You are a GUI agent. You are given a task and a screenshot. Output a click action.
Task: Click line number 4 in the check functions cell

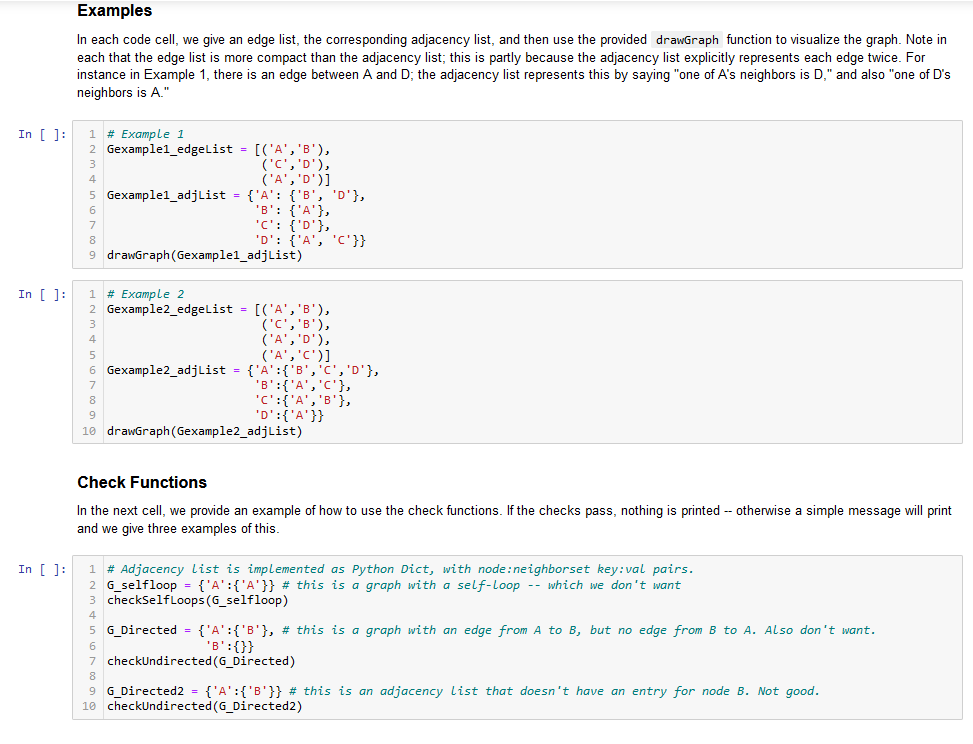click(91, 615)
